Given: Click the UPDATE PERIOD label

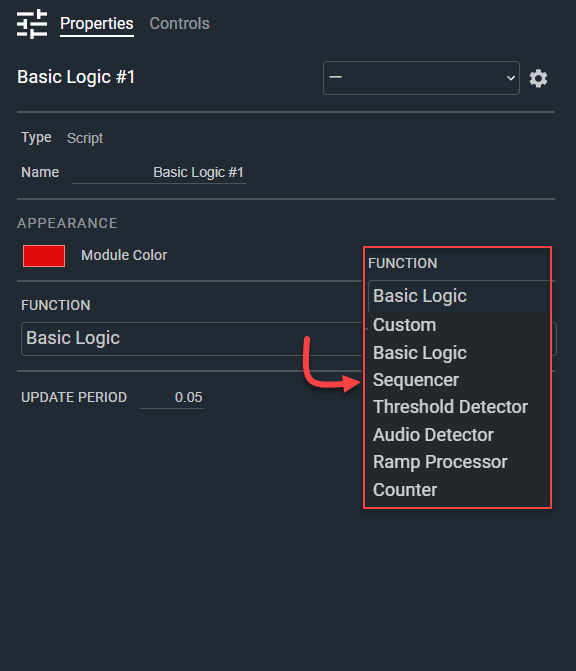Looking at the screenshot, I should coord(74,398).
